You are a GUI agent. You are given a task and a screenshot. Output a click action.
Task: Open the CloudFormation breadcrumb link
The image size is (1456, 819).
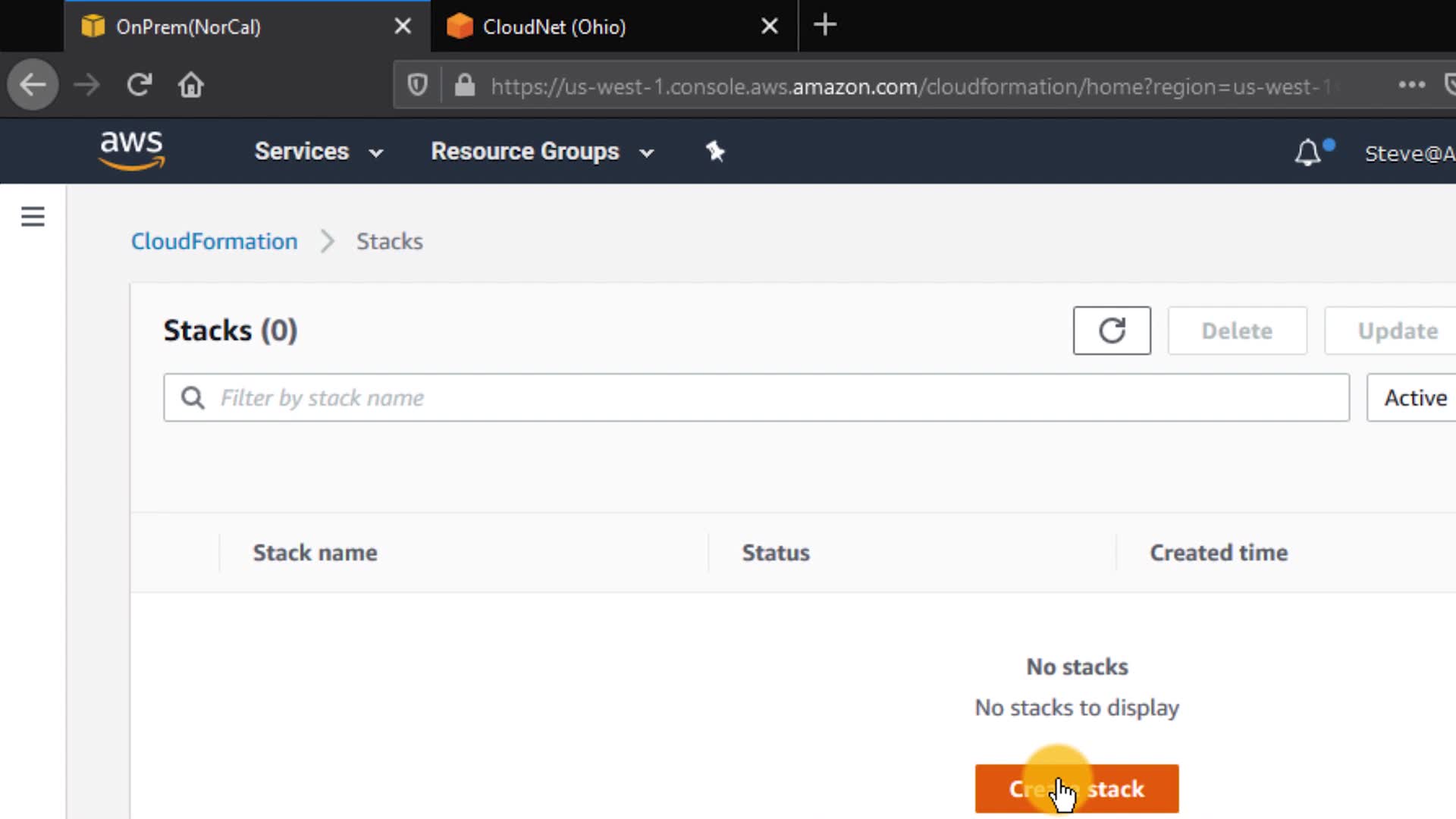215,241
